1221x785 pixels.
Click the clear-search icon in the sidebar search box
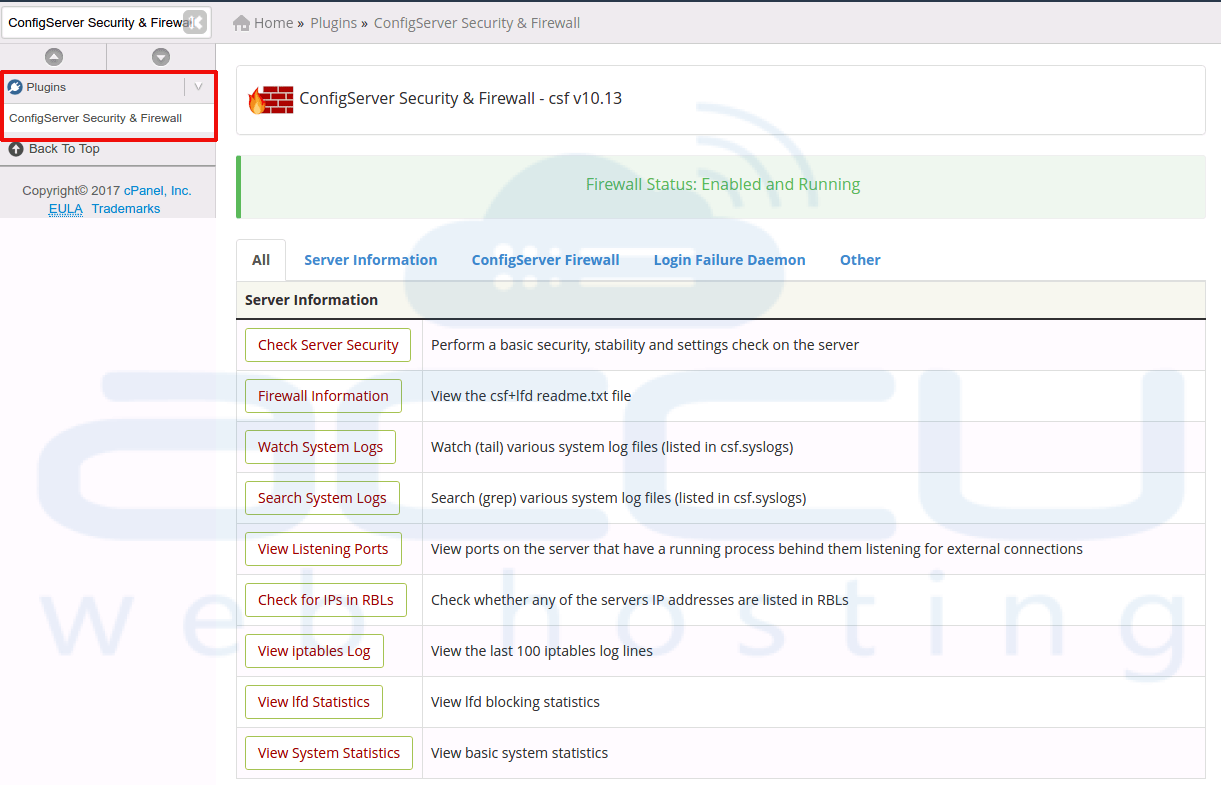pyautogui.click(x=195, y=22)
